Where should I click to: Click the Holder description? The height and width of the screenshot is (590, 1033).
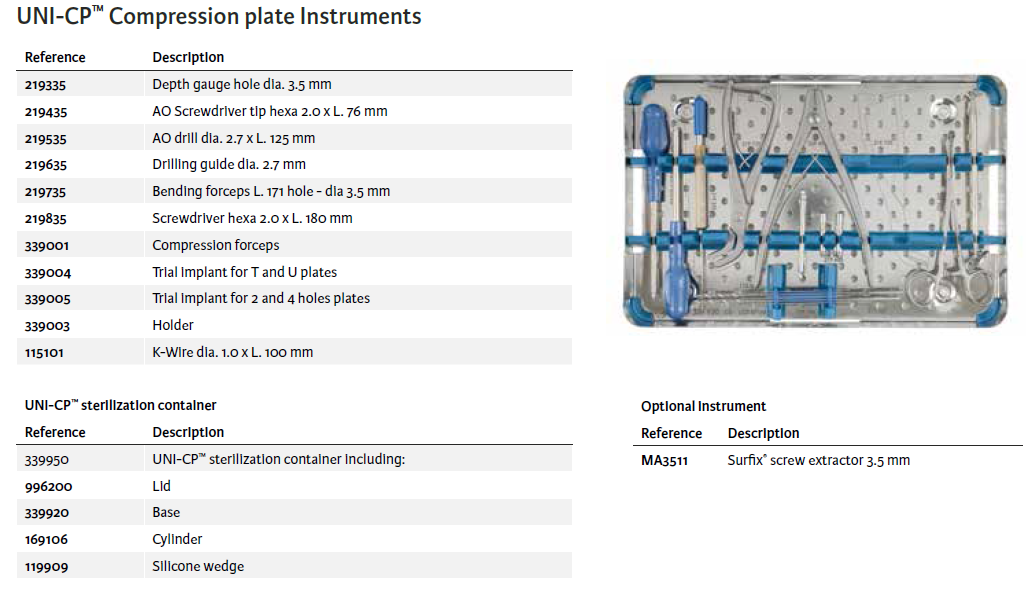pos(173,325)
